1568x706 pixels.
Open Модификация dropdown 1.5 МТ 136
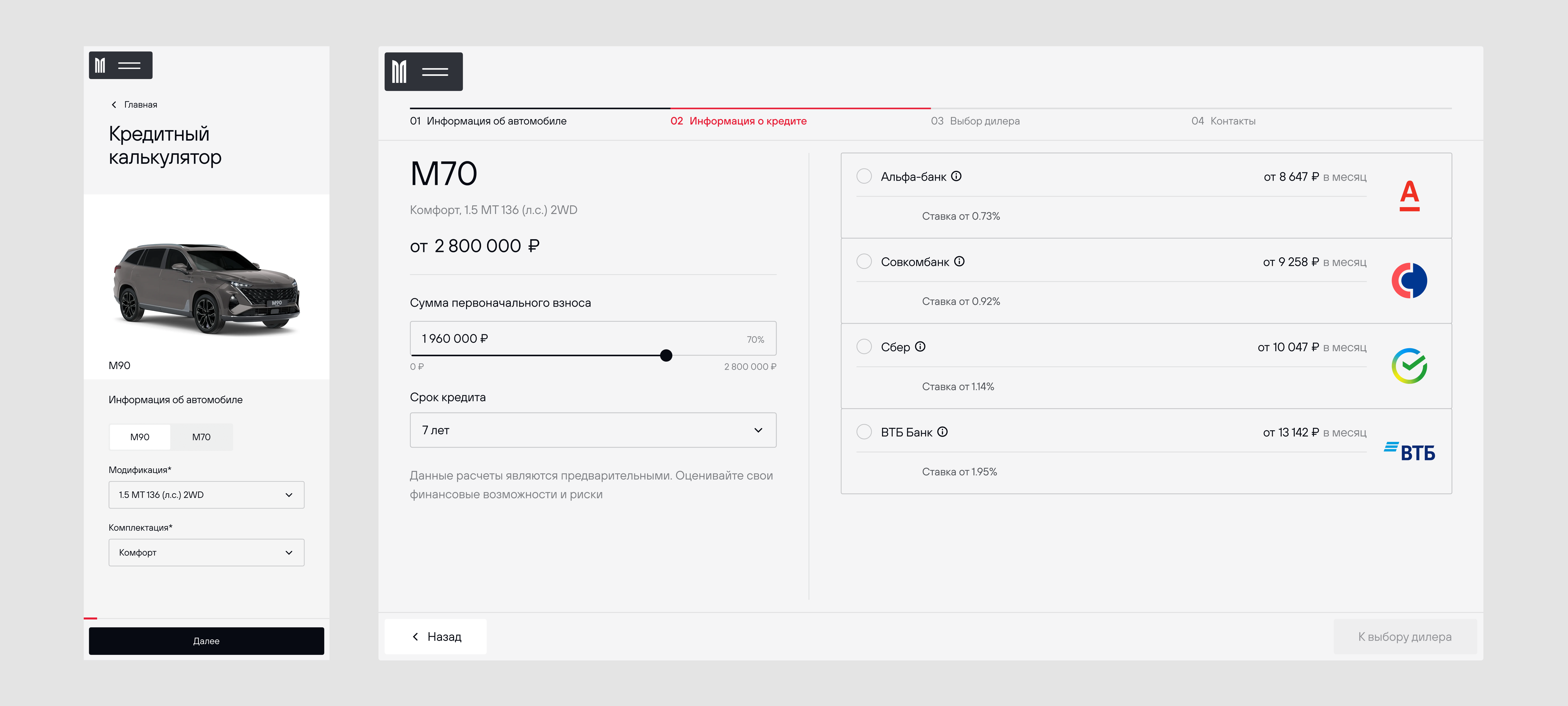tap(206, 495)
